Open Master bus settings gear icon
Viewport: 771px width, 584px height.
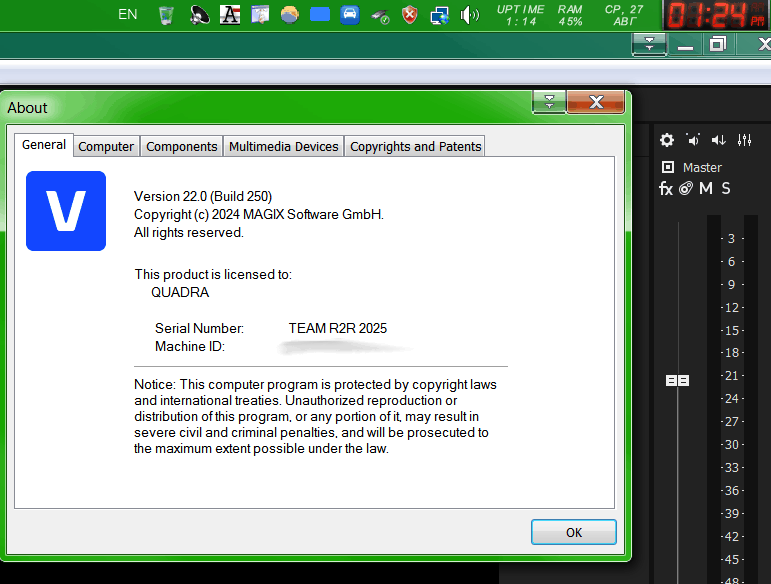(x=667, y=140)
